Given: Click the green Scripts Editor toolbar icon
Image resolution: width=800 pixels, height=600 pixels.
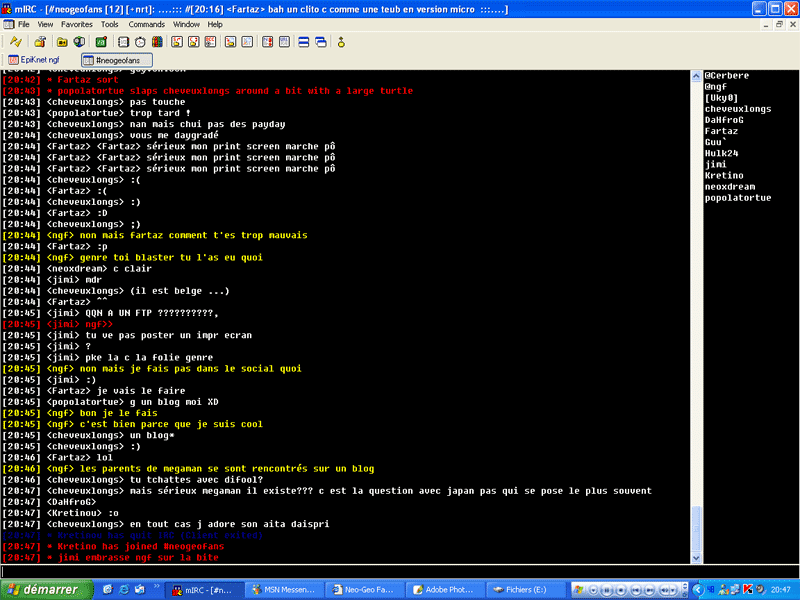Looking at the screenshot, I should 101,42.
